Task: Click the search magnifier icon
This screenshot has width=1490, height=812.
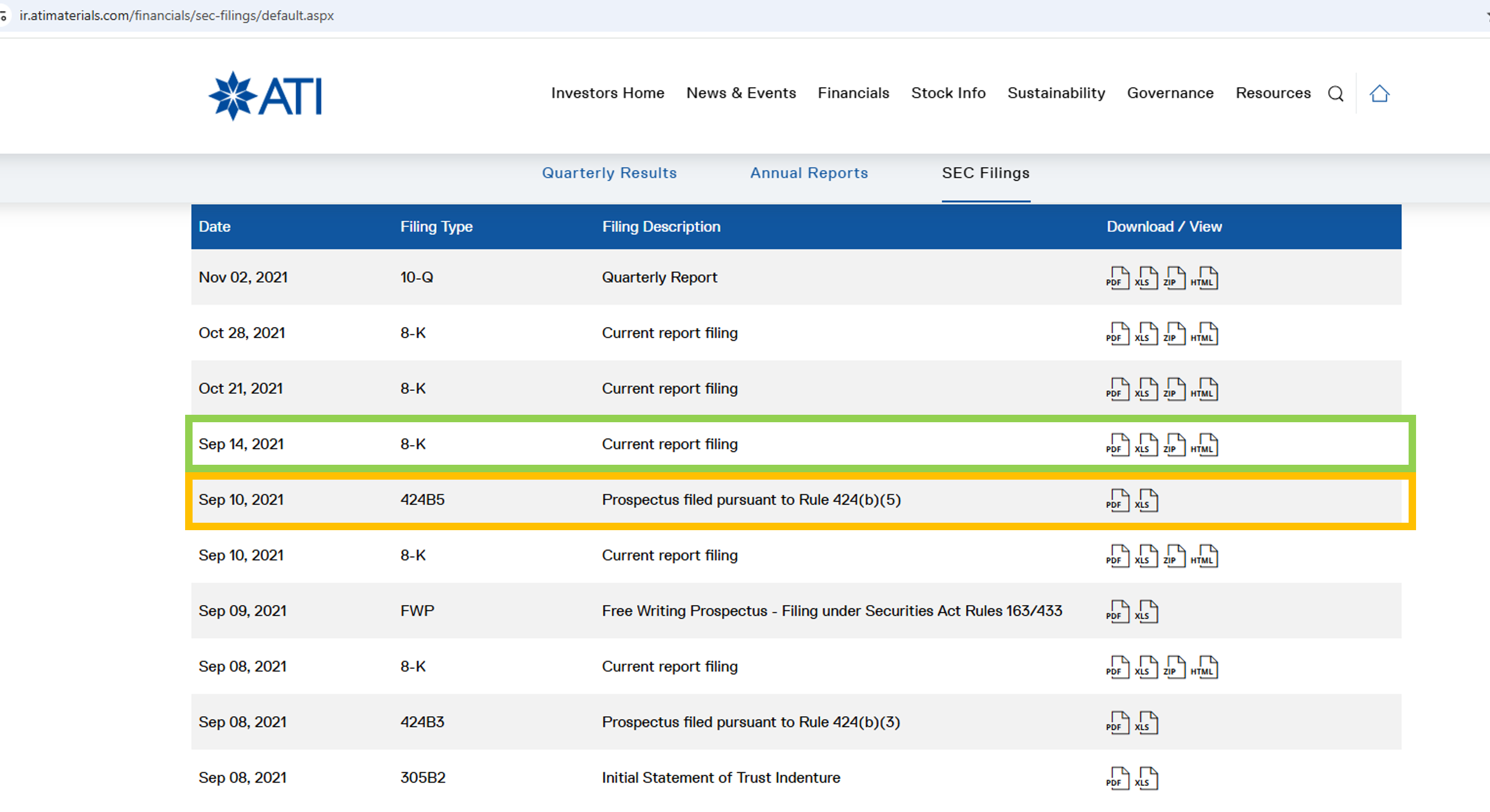Action: (1336, 94)
